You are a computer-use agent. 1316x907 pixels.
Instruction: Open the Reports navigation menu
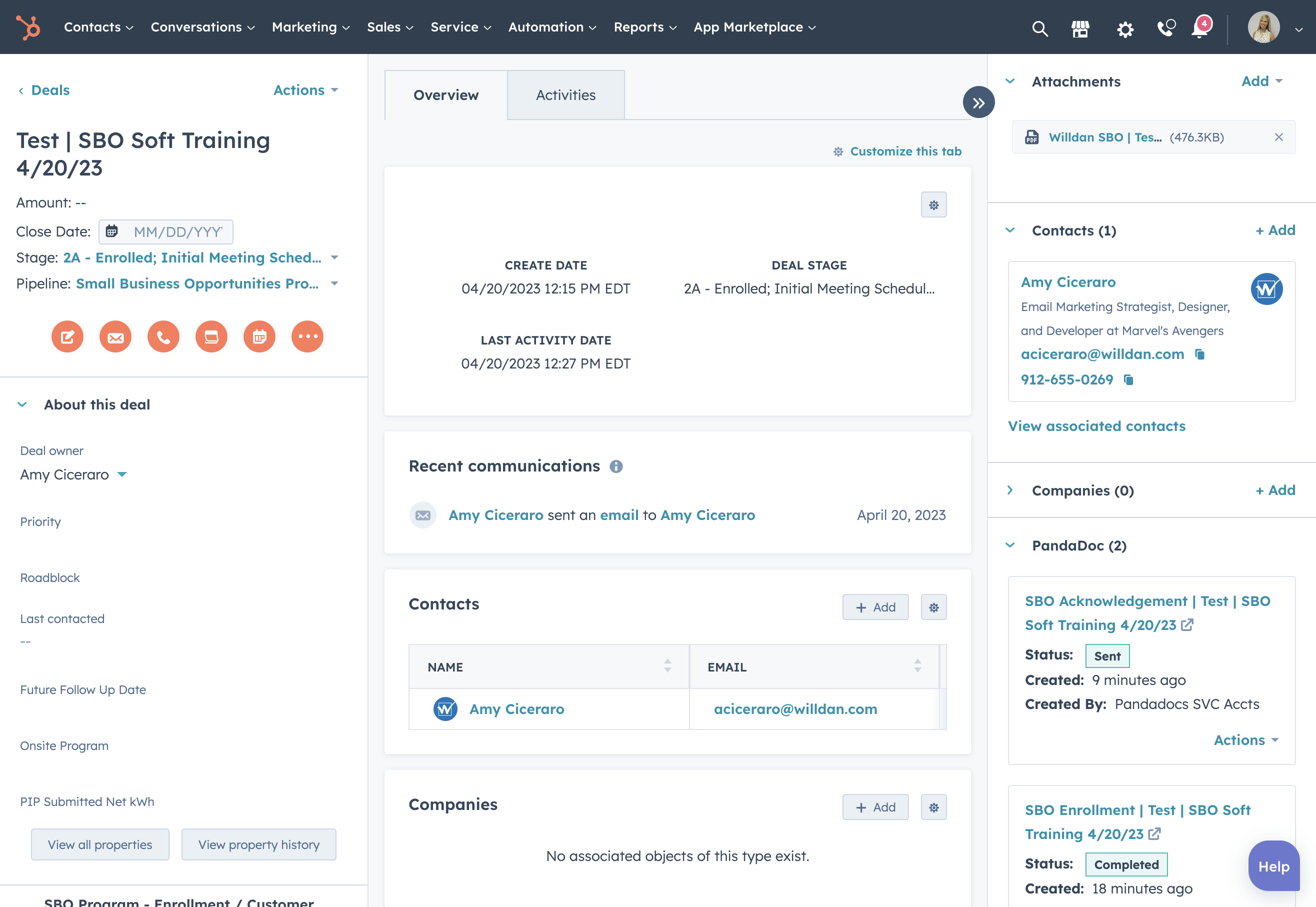point(645,27)
